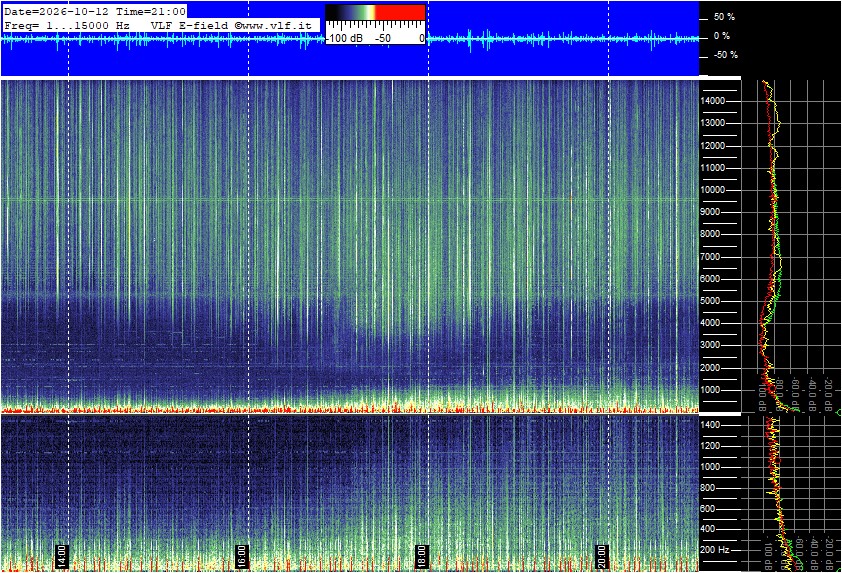Click the VLF E-field title text
The height and width of the screenshot is (573, 842).
click(x=189, y=25)
